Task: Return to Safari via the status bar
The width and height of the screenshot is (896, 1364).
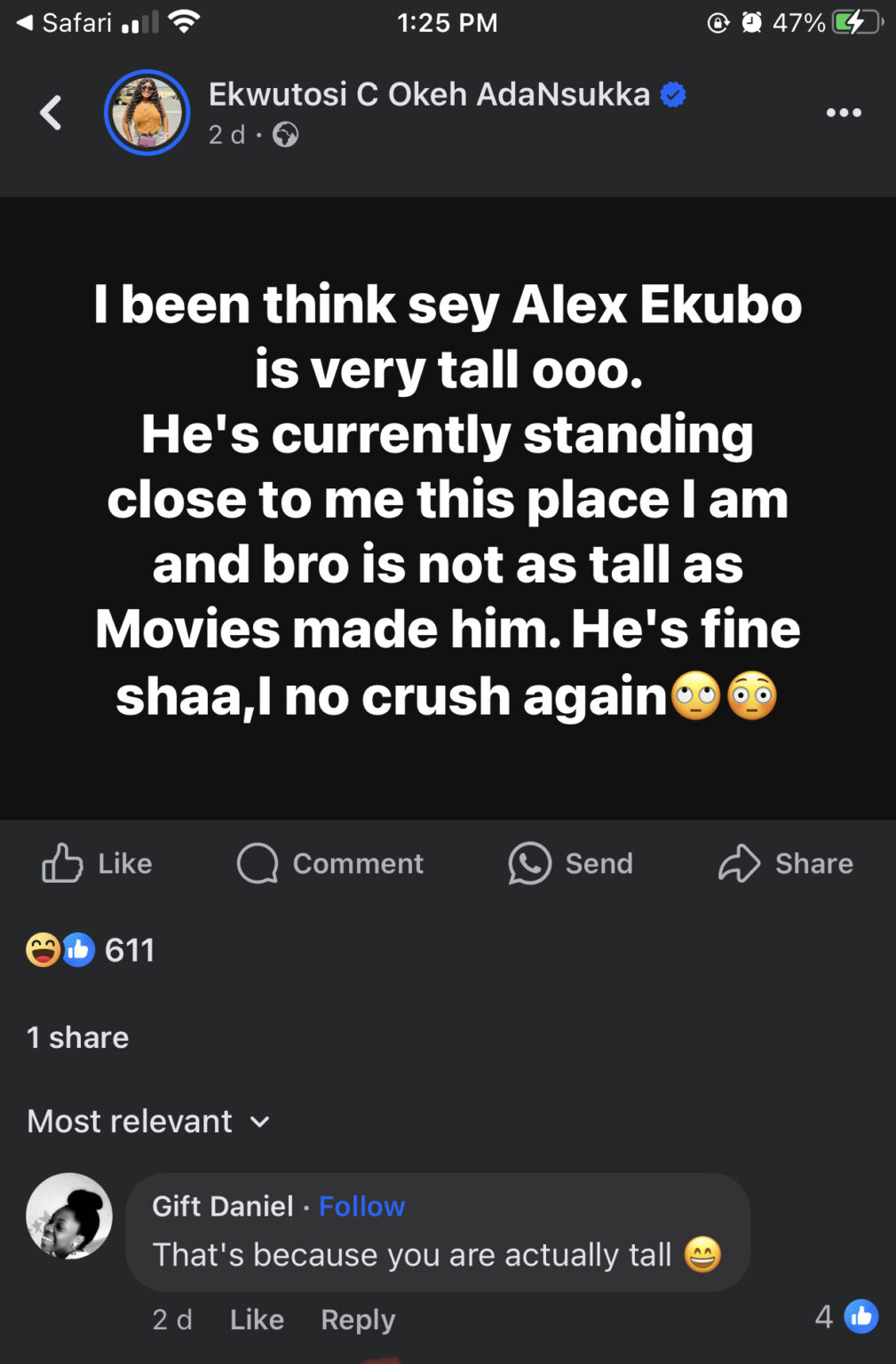Action: (x=64, y=22)
